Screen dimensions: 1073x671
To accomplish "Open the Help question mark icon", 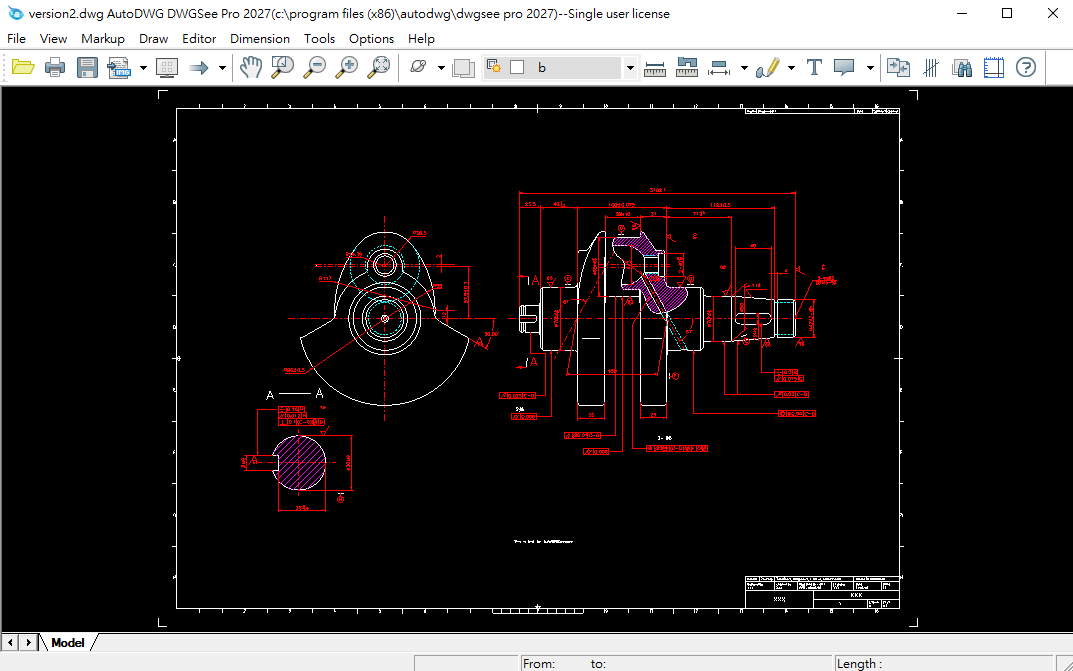I will [1025, 68].
